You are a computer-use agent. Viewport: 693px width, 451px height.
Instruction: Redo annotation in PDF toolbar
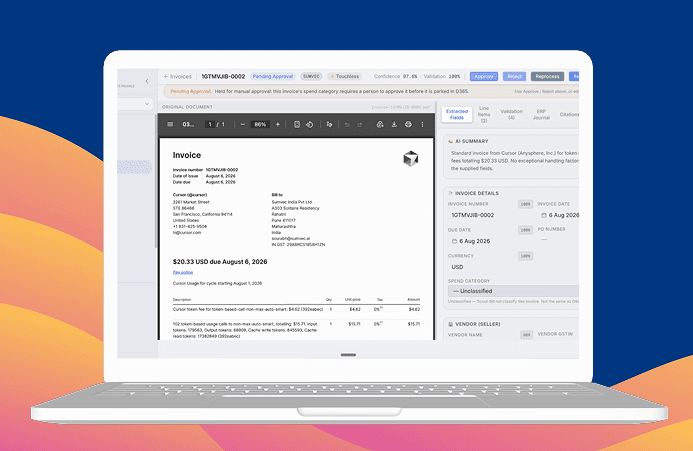(x=360, y=125)
